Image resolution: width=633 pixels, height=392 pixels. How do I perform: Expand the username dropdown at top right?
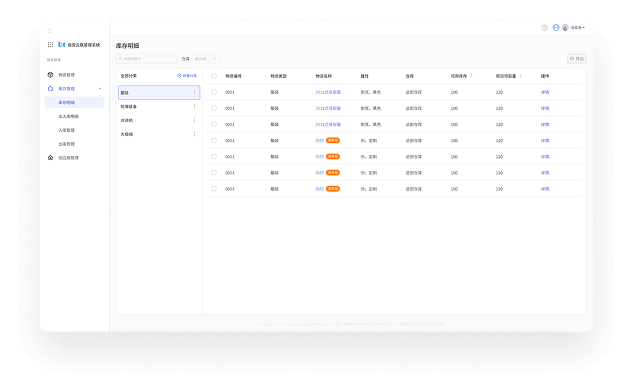tap(577, 27)
